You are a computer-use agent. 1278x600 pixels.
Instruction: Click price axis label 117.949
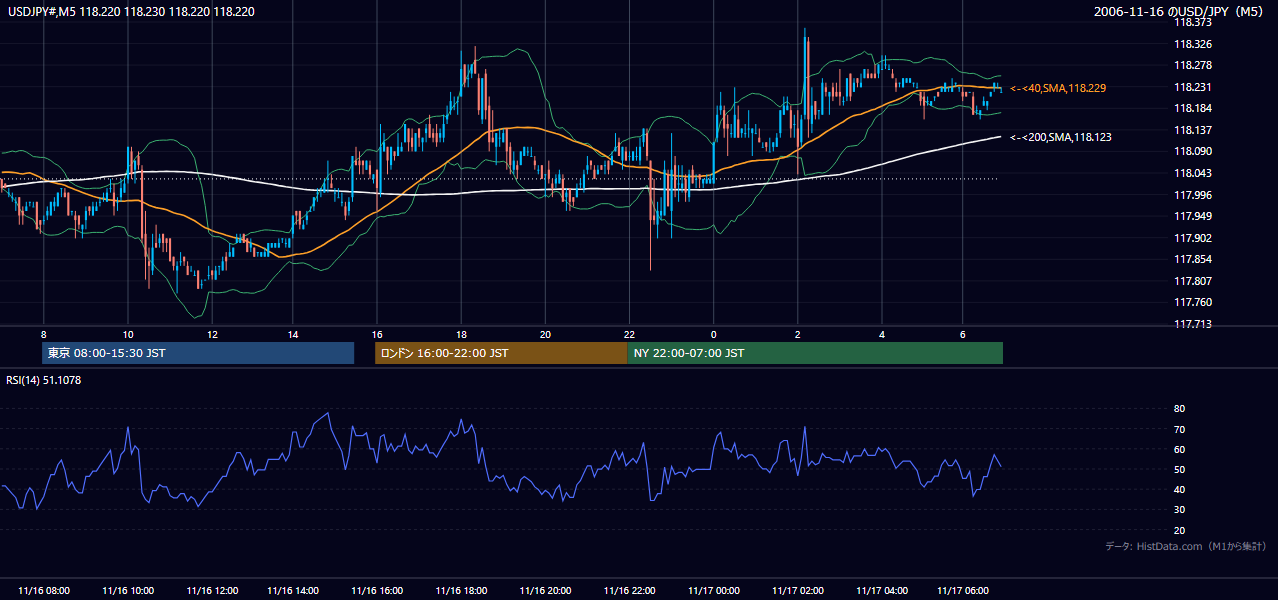(1192, 217)
